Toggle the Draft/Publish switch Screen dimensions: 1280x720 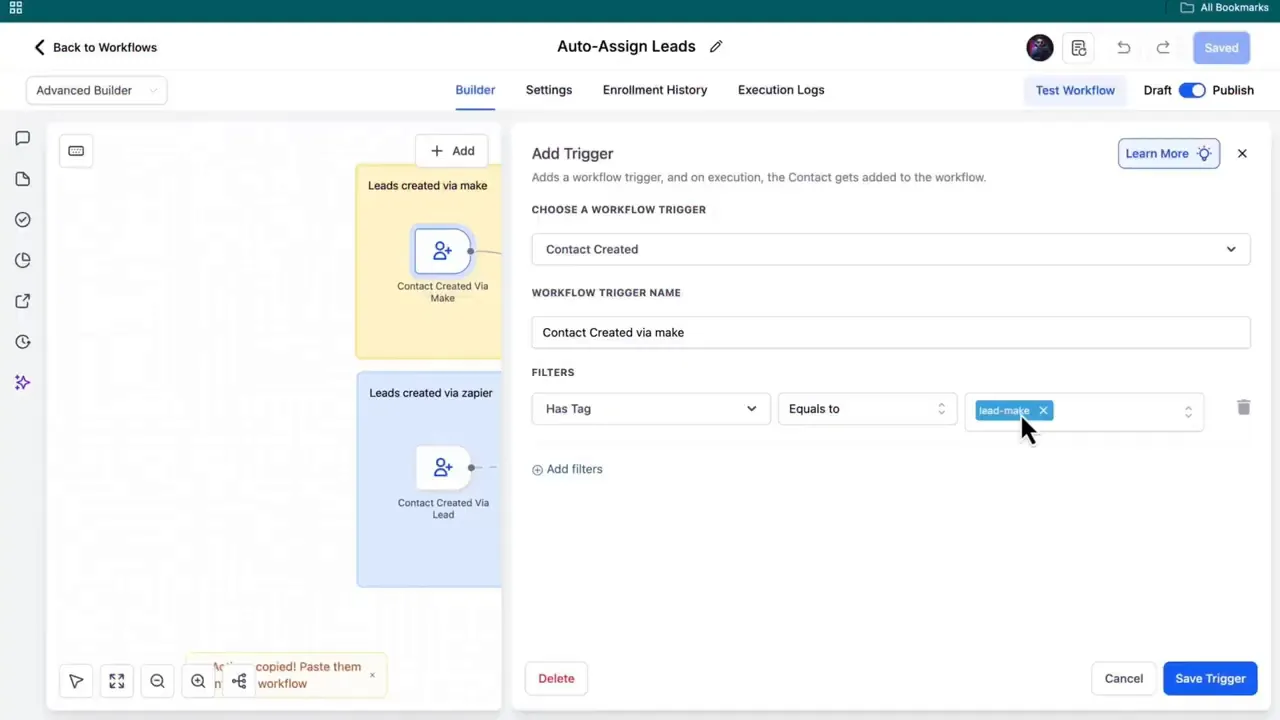(1192, 90)
